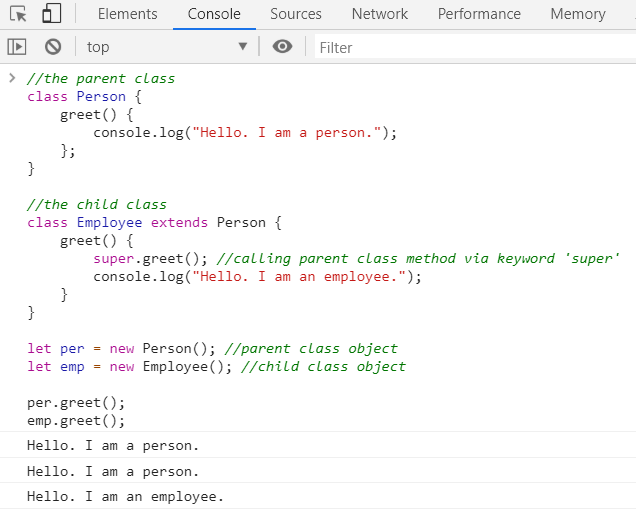Click the 'Hello. I am an employee.' output
This screenshot has width=636, height=515.
coord(125,497)
